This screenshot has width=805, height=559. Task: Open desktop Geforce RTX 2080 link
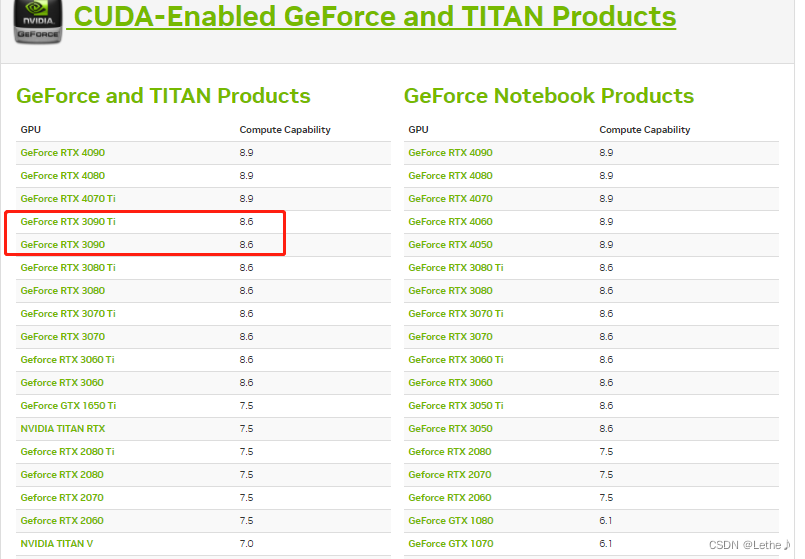point(62,475)
